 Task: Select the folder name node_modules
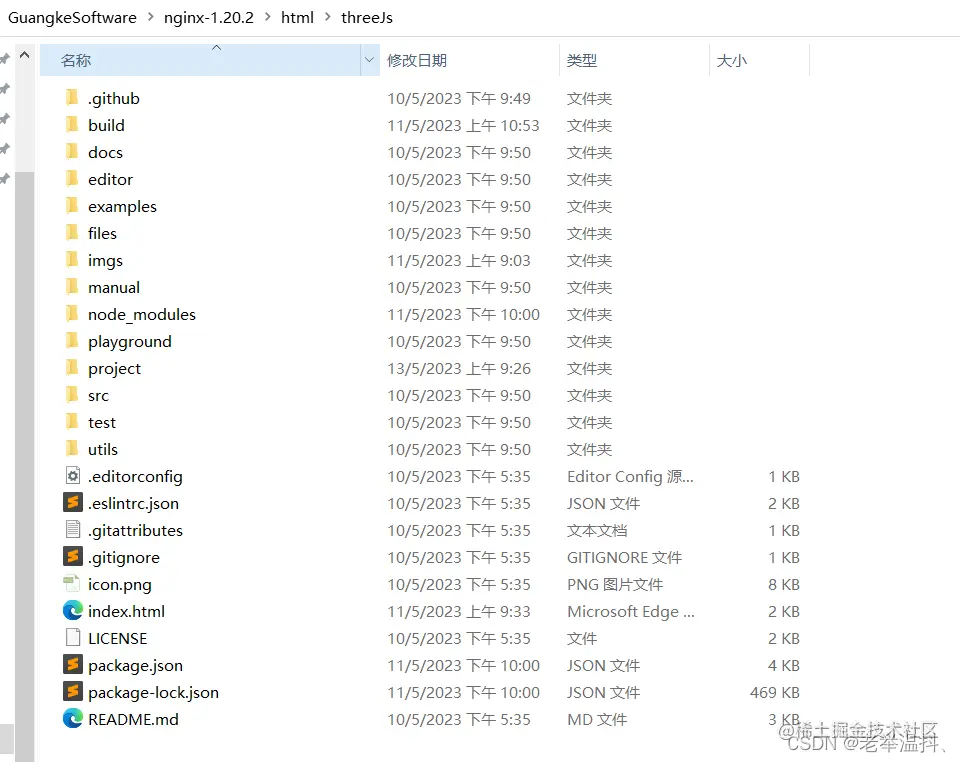point(142,315)
